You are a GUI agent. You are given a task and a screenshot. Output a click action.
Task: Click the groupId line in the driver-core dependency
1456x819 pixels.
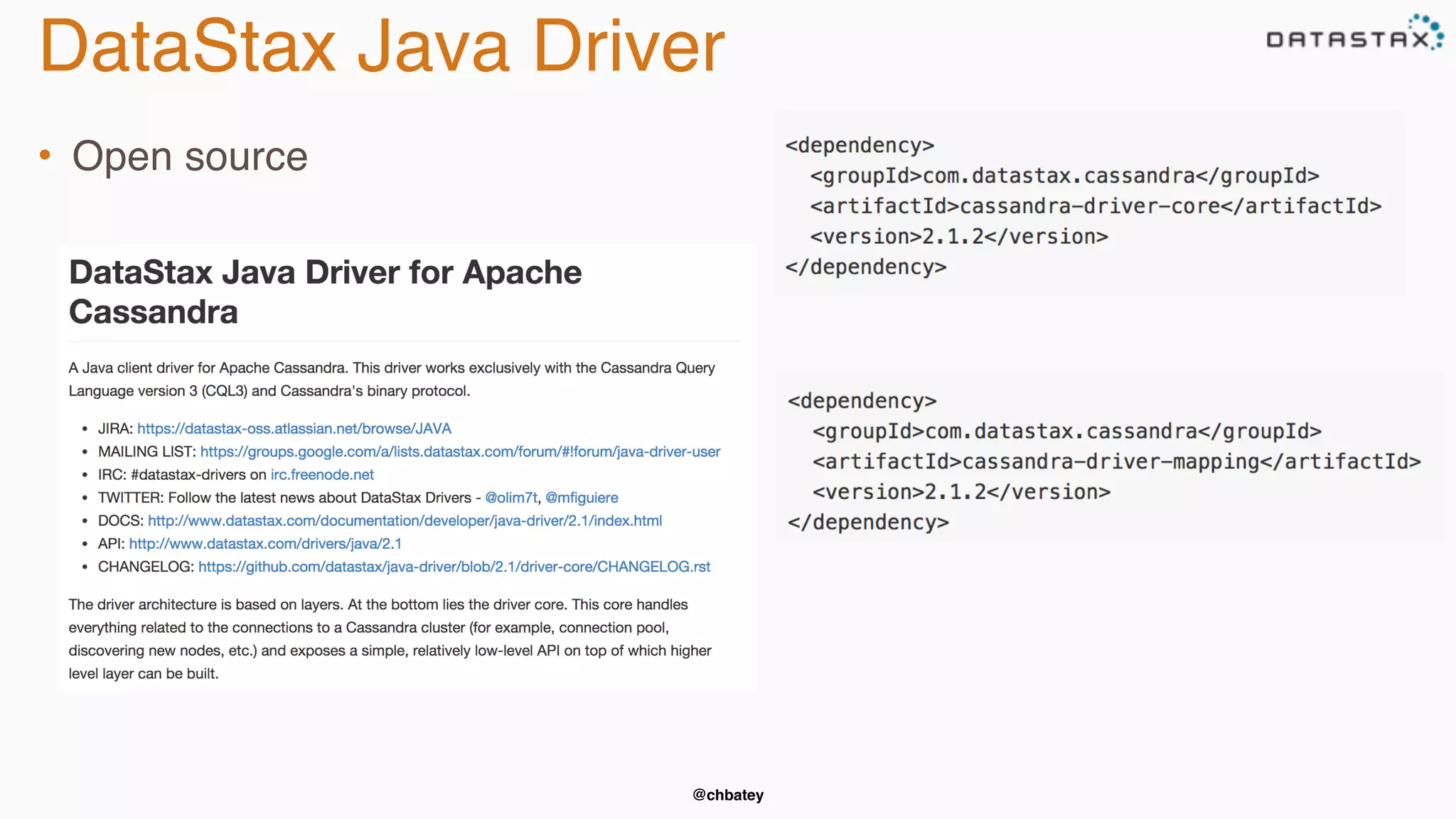[1064, 176]
